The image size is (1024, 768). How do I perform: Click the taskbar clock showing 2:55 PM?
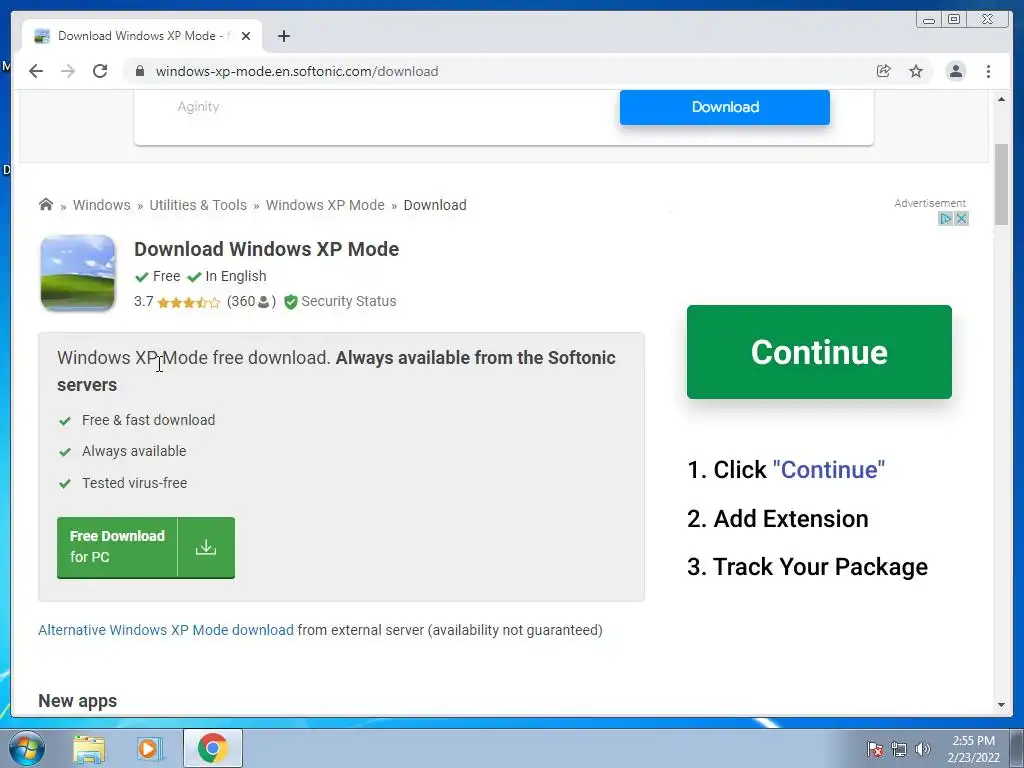point(973,749)
